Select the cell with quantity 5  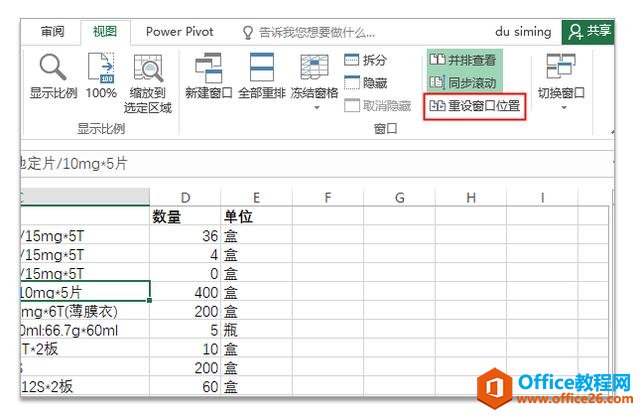185,330
